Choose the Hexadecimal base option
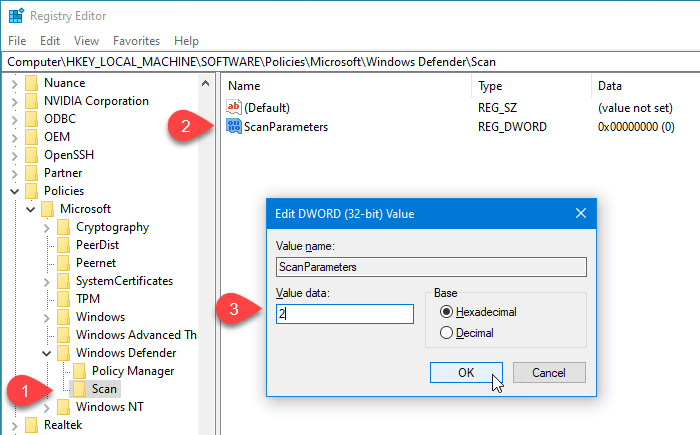Image resolution: width=700 pixels, height=435 pixels. click(478, 312)
